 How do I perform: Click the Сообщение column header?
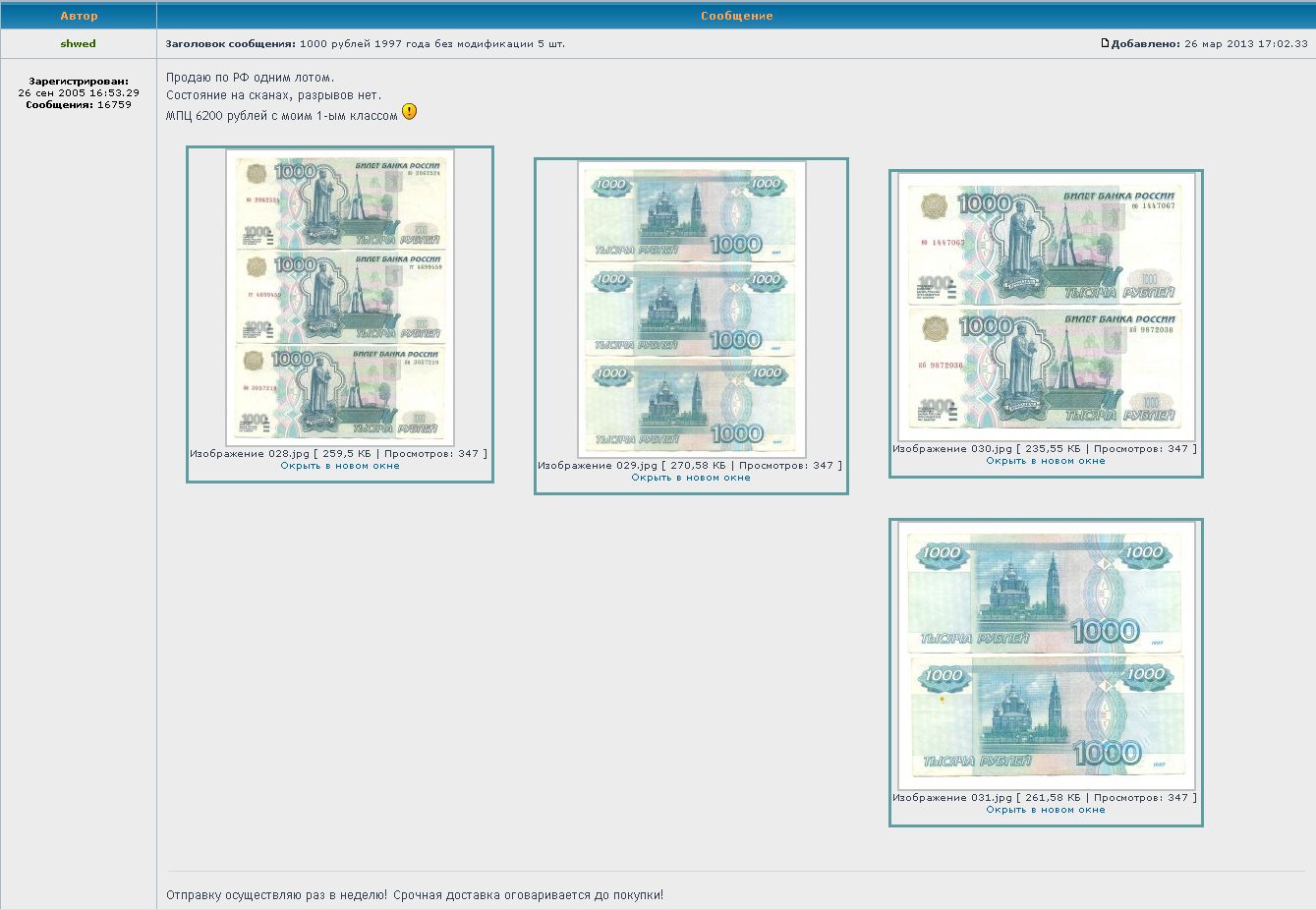[736, 16]
